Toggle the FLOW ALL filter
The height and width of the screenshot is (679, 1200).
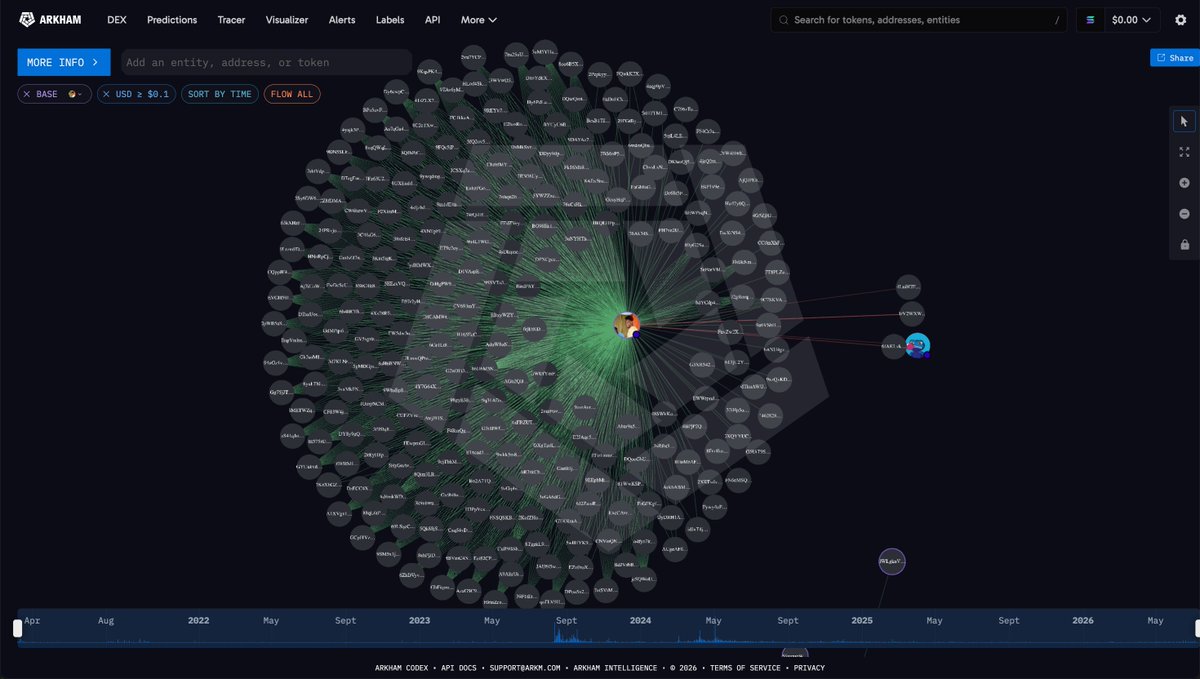292,94
